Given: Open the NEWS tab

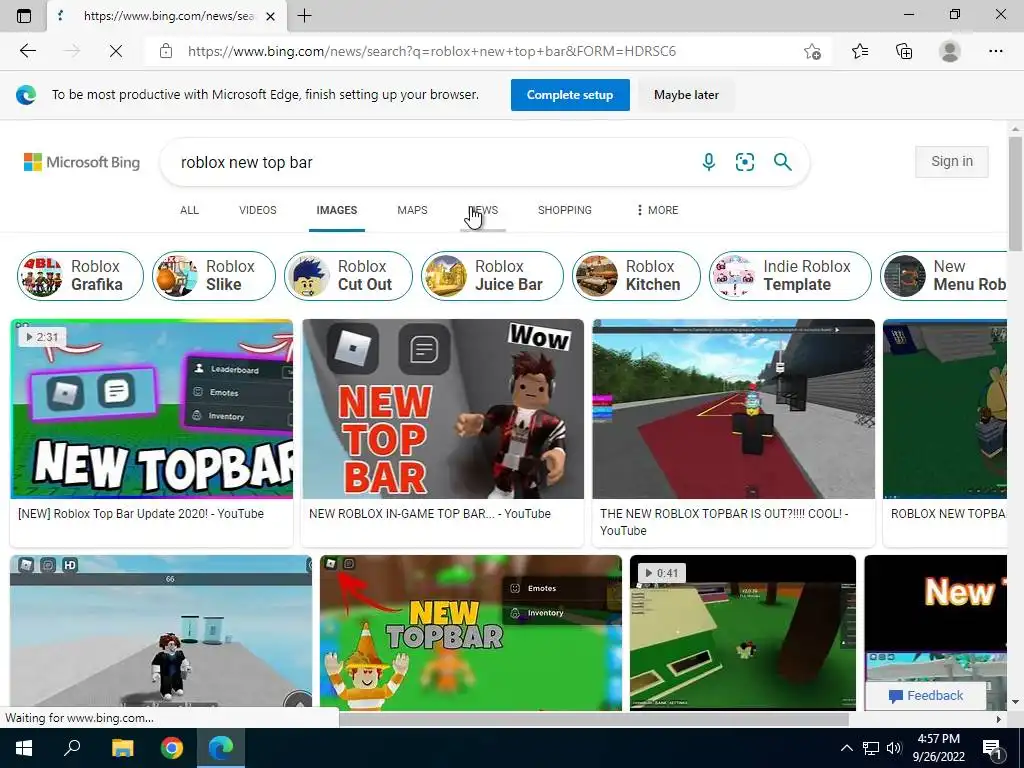Looking at the screenshot, I should coord(483,210).
